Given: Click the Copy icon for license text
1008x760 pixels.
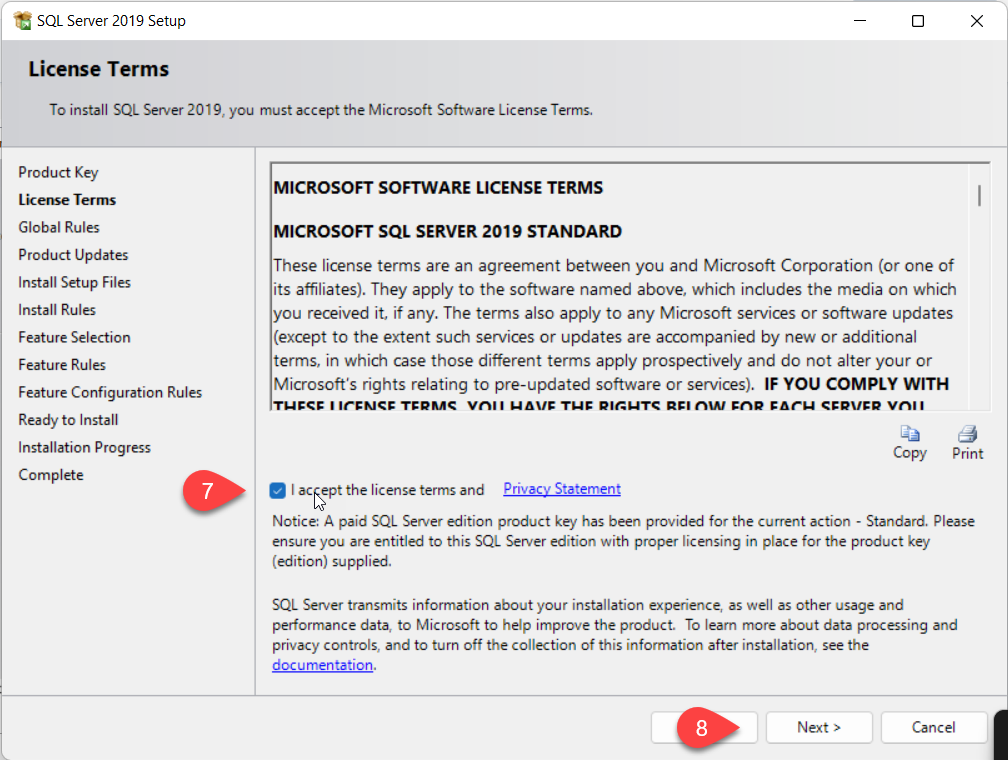Looking at the screenshot, I should (909, 433).
